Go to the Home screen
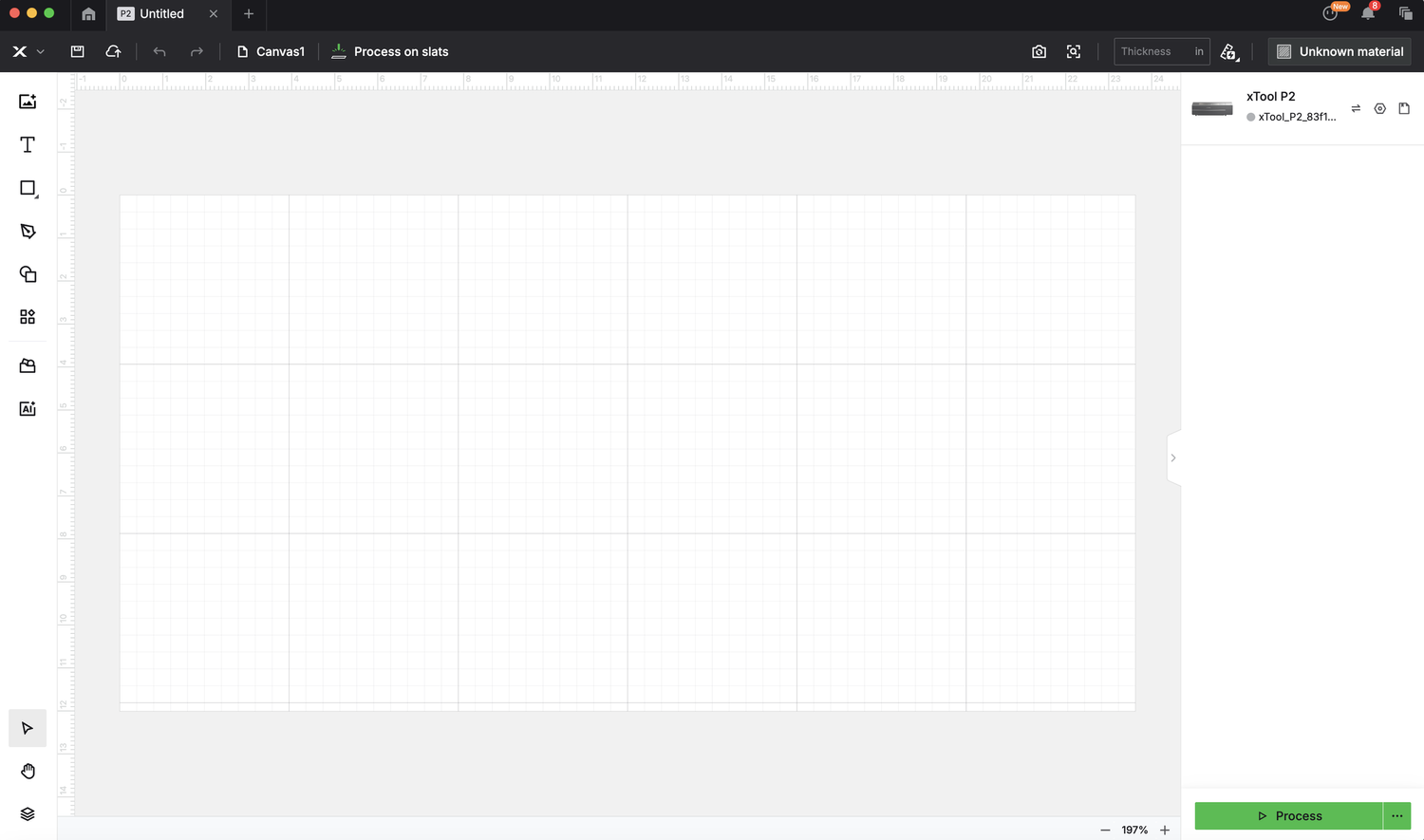 pyautogui.click(x=88, y=14)
